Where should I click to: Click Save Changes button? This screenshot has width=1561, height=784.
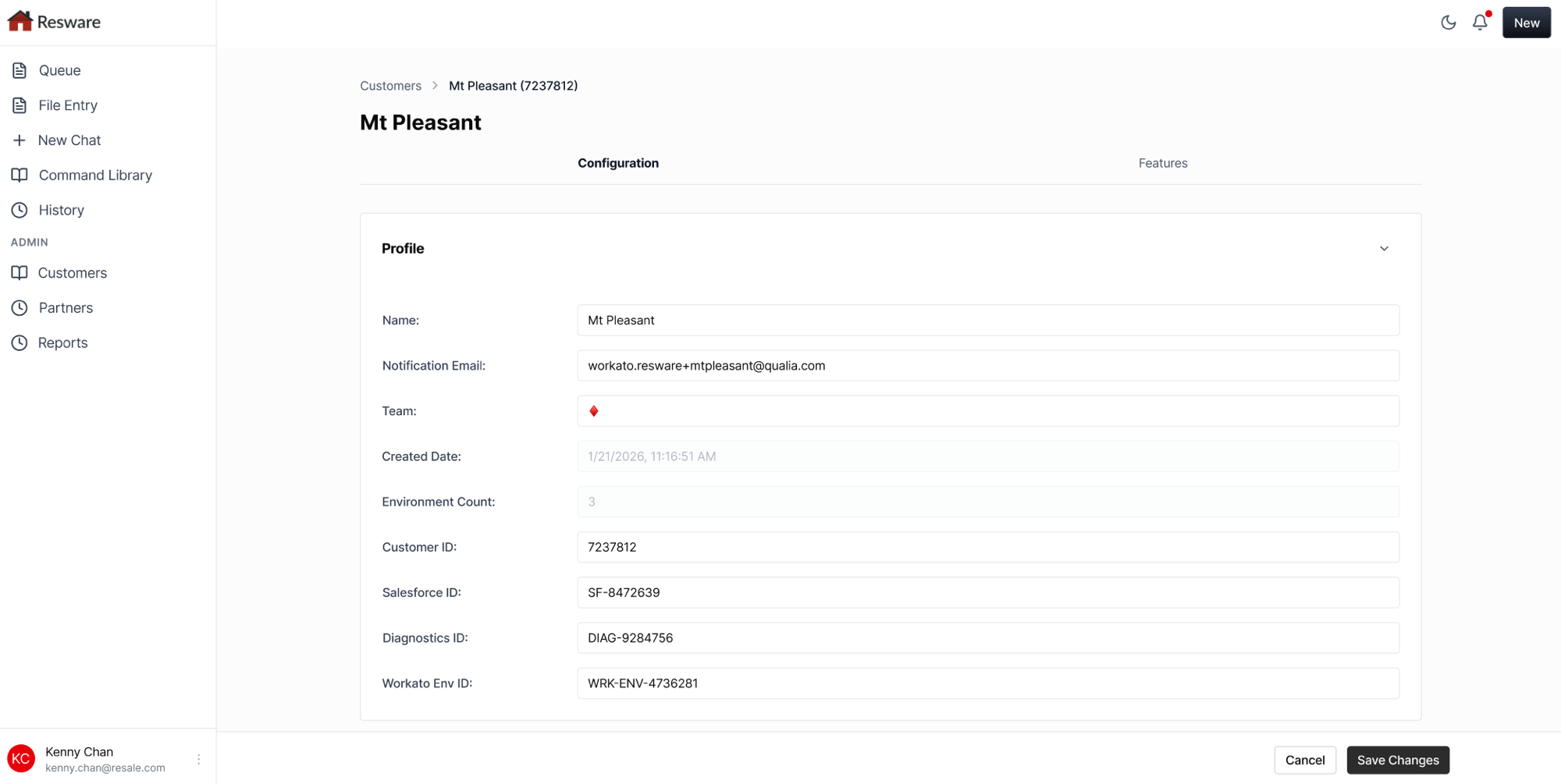coord(1398,760)
